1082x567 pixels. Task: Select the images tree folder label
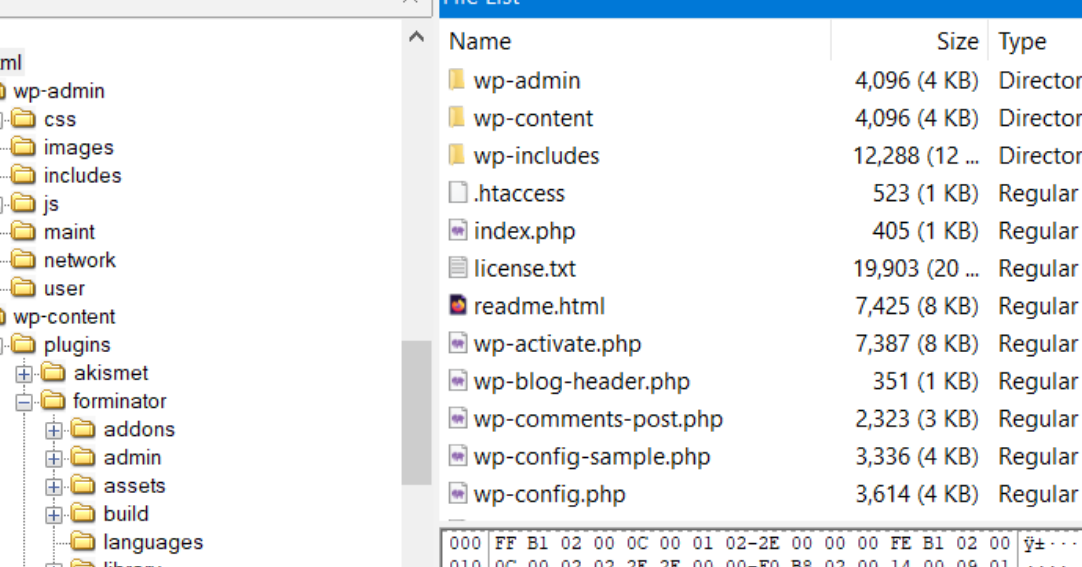tap(79, 148)
